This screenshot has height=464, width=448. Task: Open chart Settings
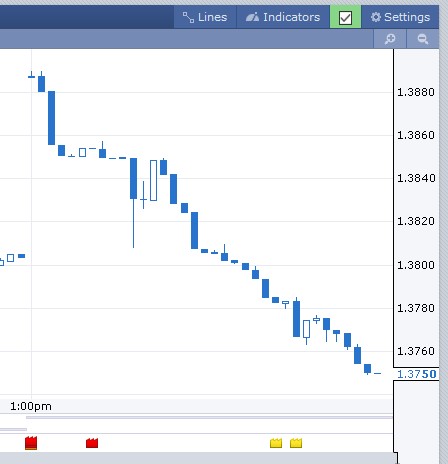[x=400, y=17]
